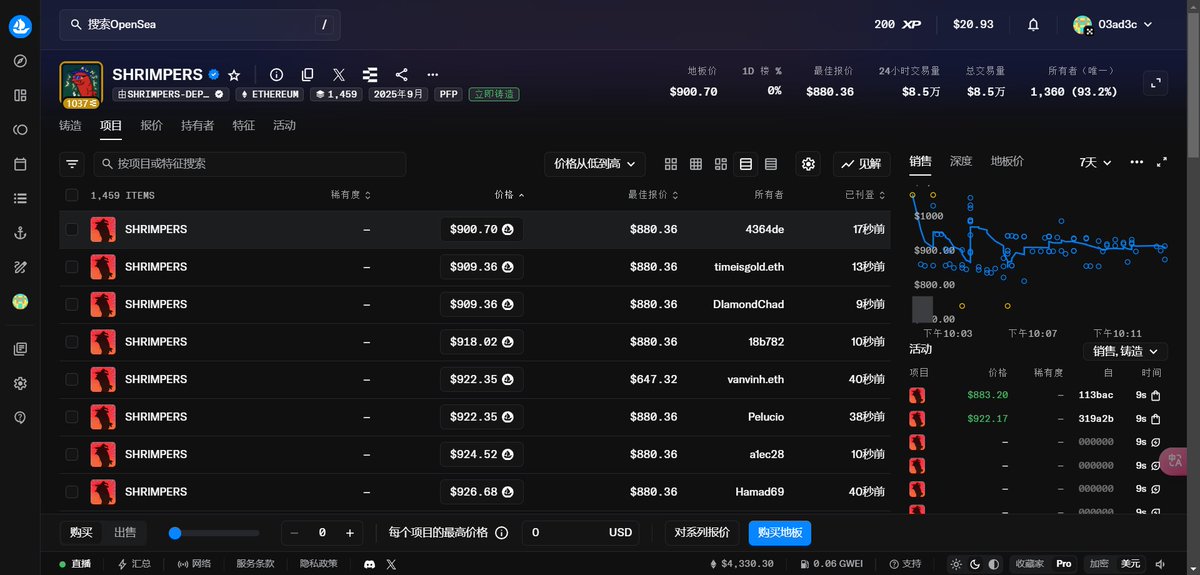Click the $900.70 price button
The width and height of the screenshot is (1200, 575).
coord(481,229)
